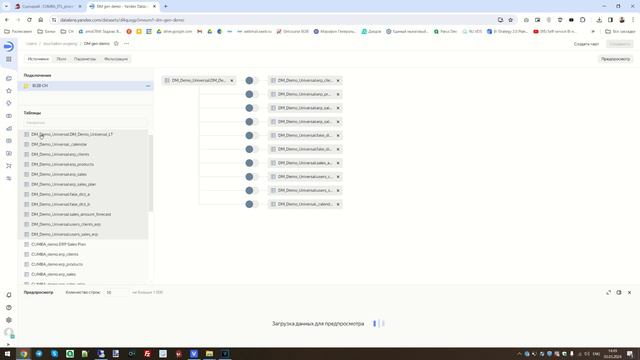Open Telegram from the taskbar

click(39, 354)
